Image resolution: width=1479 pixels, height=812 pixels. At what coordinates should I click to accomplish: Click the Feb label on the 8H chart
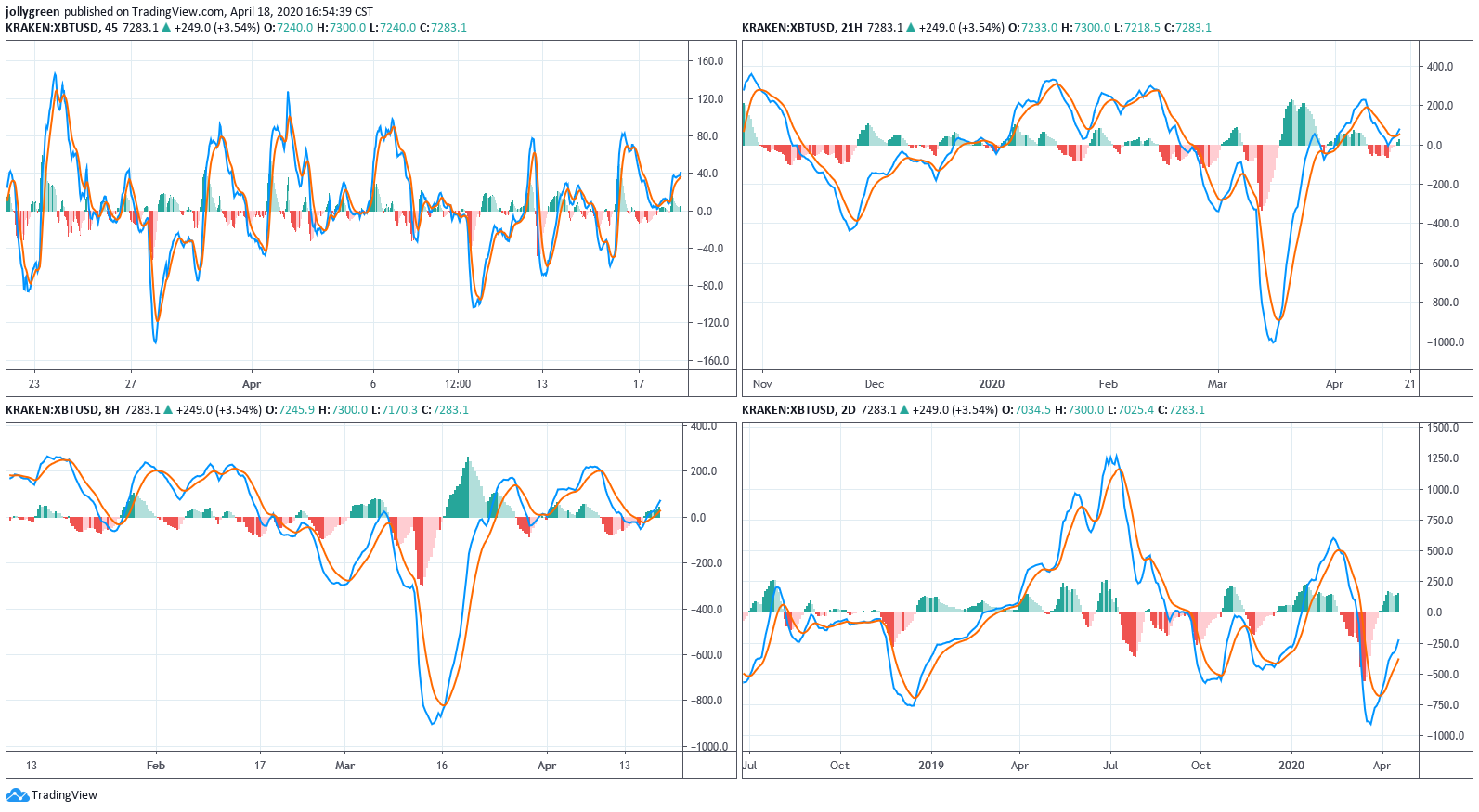[x=156, y=766]
